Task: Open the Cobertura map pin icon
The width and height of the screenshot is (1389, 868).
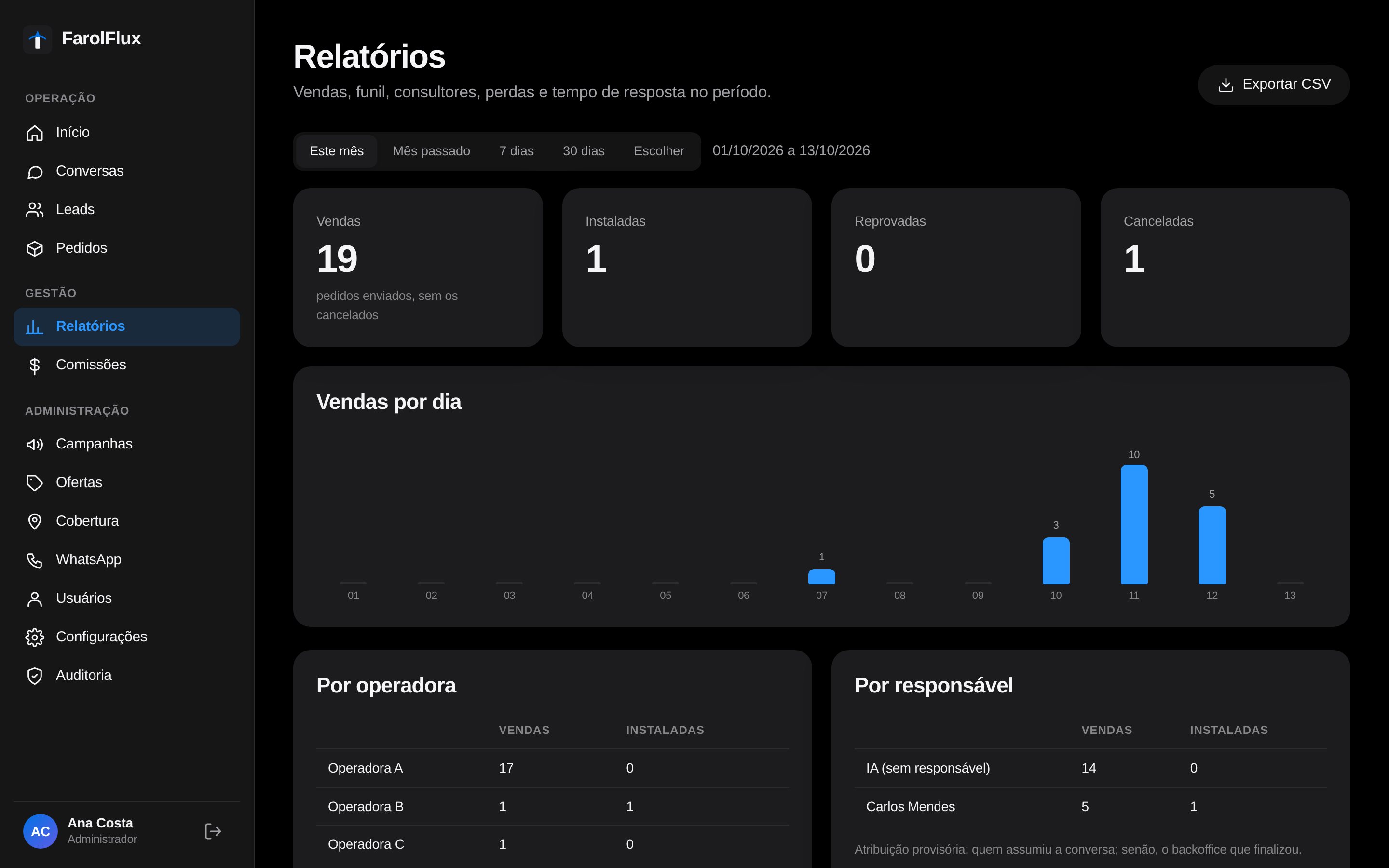Action: tap(34, 521)
